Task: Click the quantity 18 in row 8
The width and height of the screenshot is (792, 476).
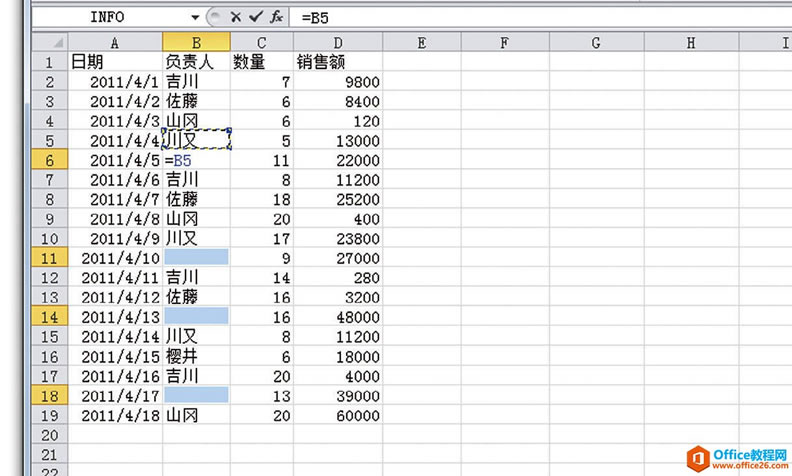Action: 262,199
